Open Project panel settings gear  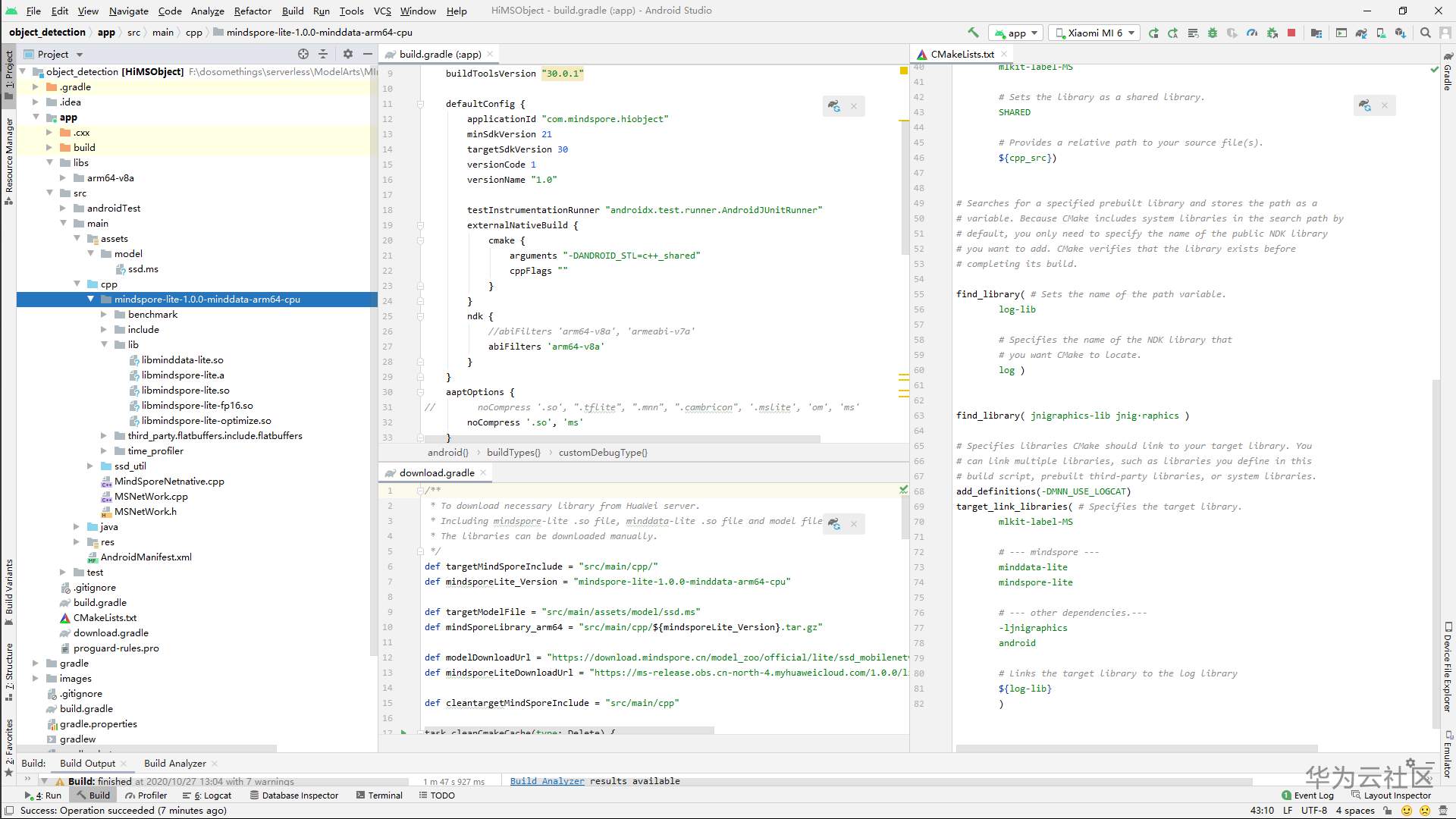348,54
